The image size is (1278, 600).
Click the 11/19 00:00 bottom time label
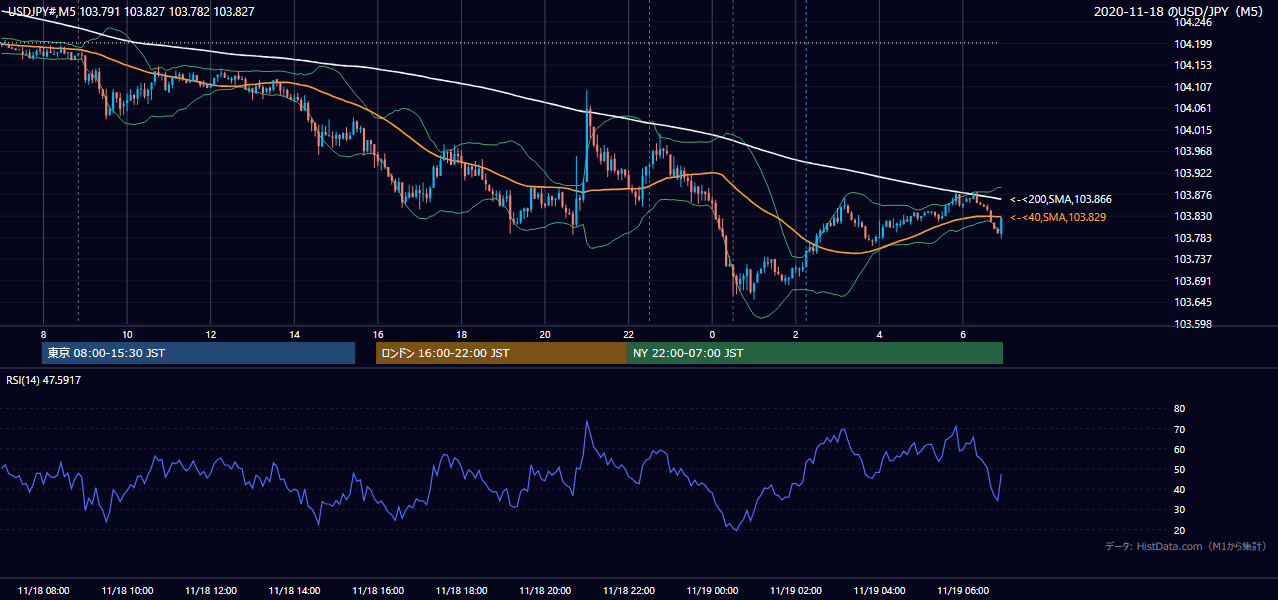tap(712, 591)
